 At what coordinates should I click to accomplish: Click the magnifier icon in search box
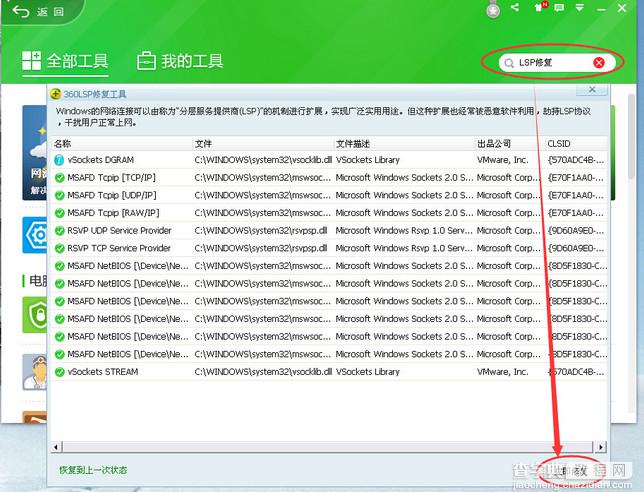[x=509, y=63]
